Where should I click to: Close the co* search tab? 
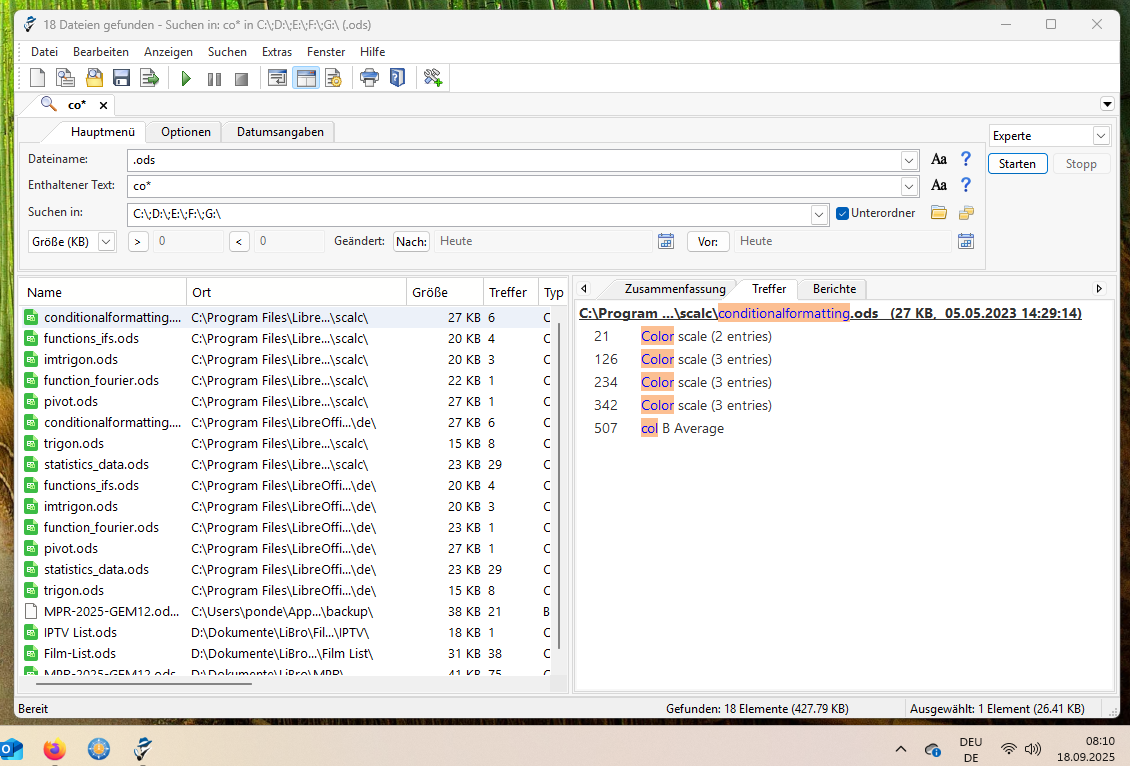coord(103,105)
